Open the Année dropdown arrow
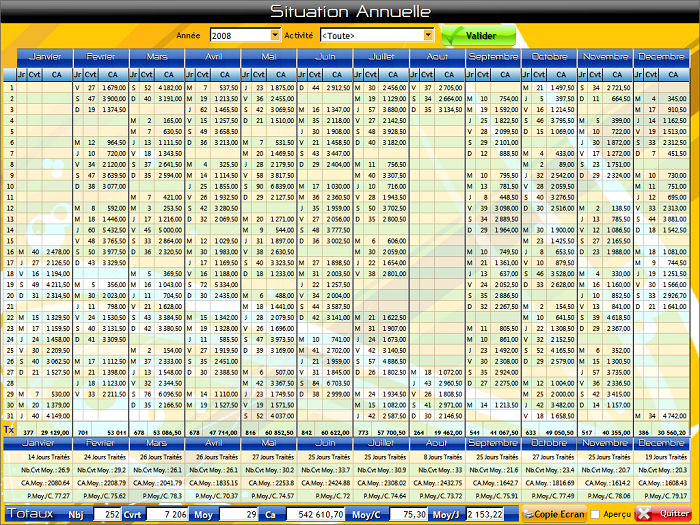 275,35
